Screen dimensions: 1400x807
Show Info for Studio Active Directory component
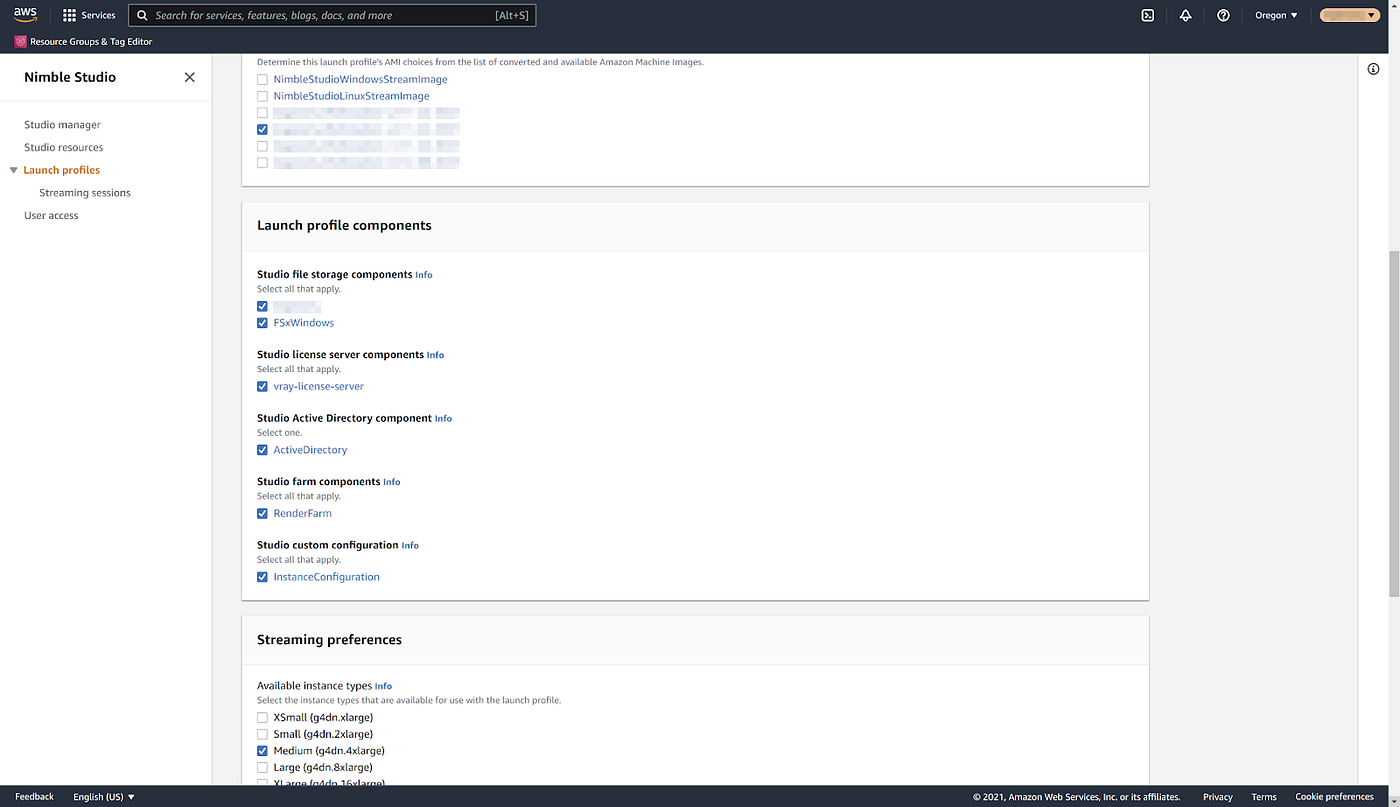point(443,419)
